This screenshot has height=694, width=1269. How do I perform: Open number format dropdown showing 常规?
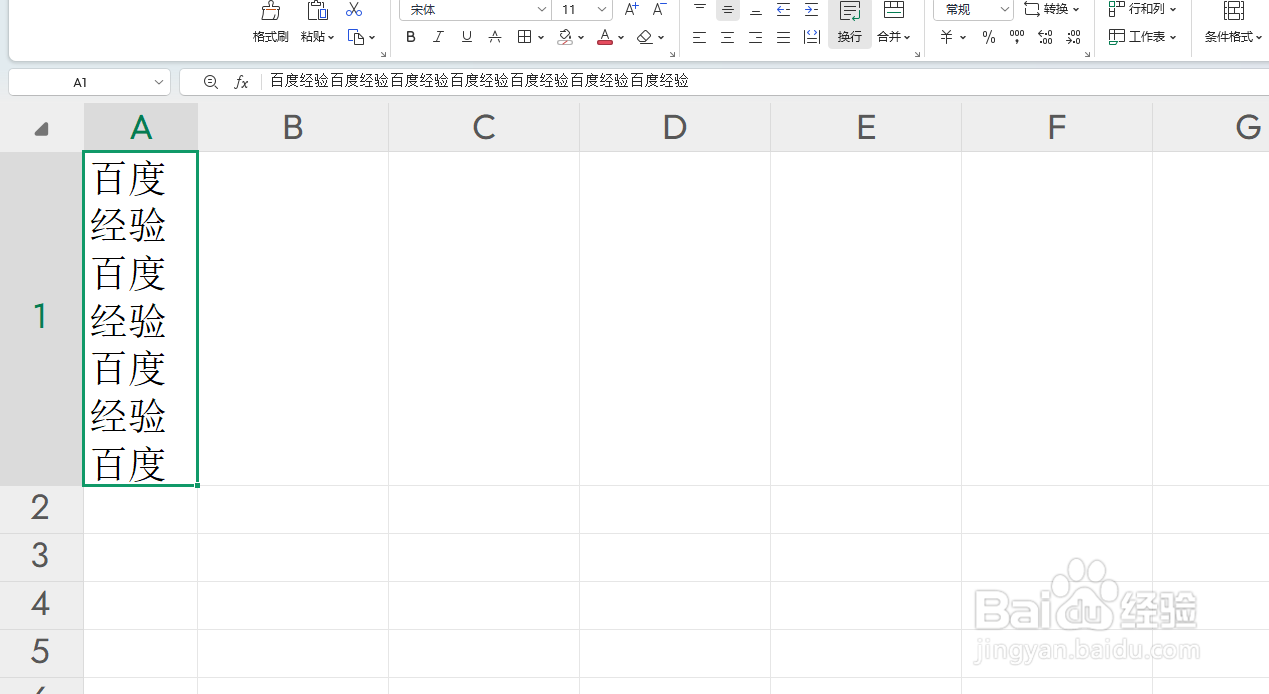pos(974,9)
